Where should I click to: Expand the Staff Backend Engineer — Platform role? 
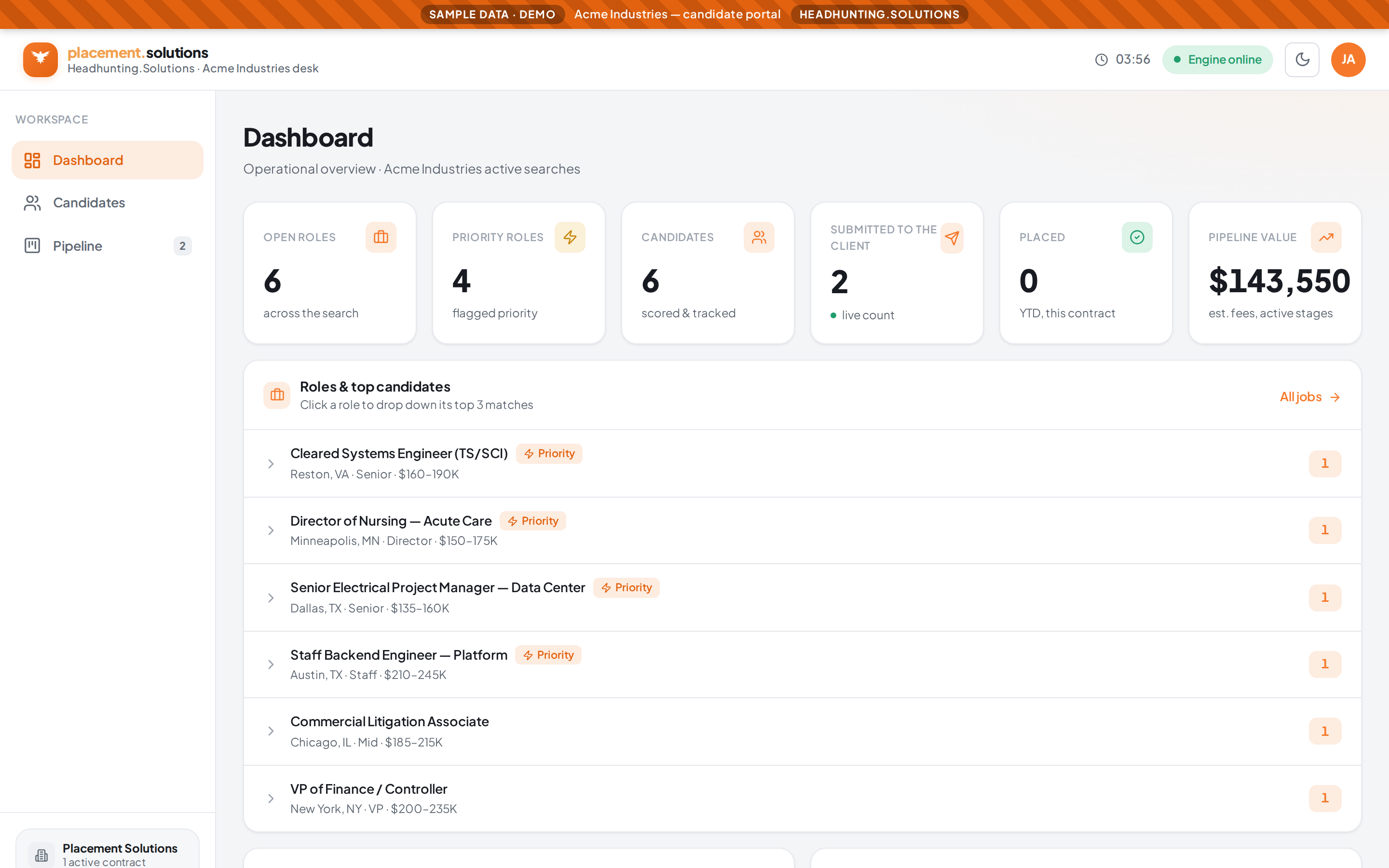803,665
